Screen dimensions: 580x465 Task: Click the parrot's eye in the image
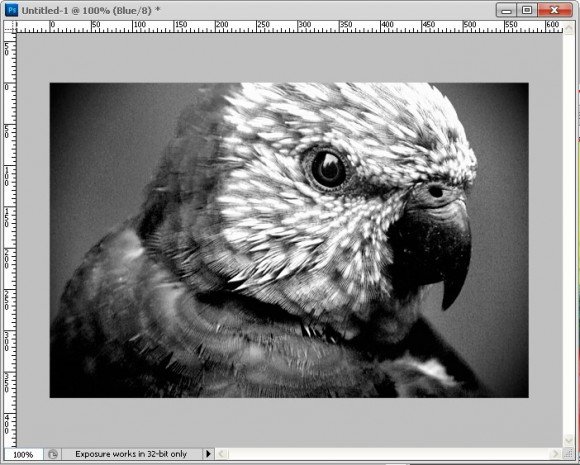[x=328, y=169]
